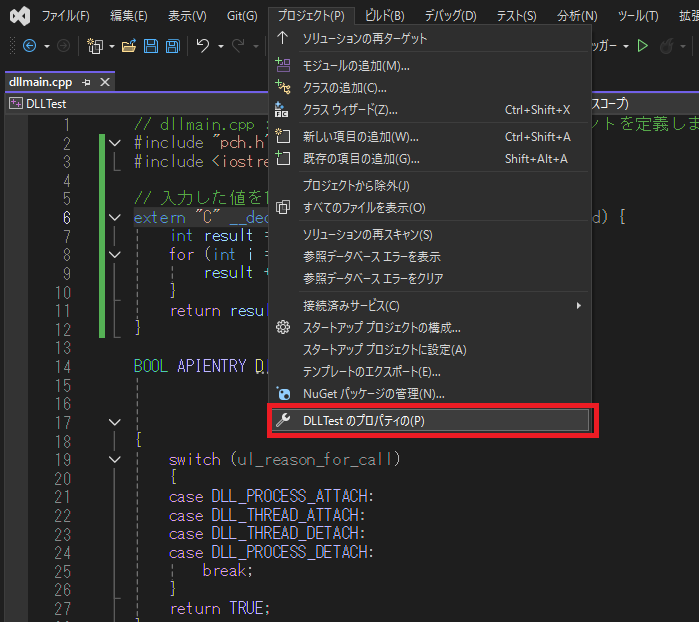Click スタートアップ プロジェクトの構成 gear entry
This screenshot has height=622, width=699.
pos(381,328)
